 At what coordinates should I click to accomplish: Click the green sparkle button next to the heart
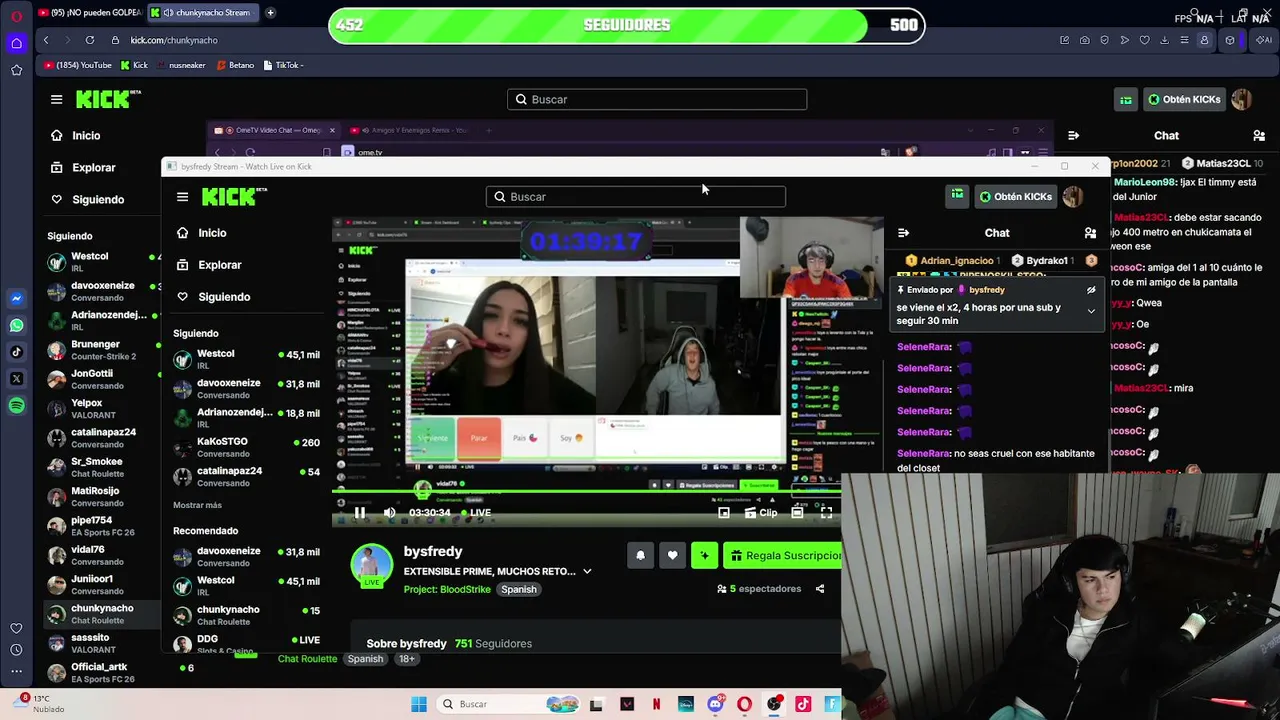tap(704, 555)
